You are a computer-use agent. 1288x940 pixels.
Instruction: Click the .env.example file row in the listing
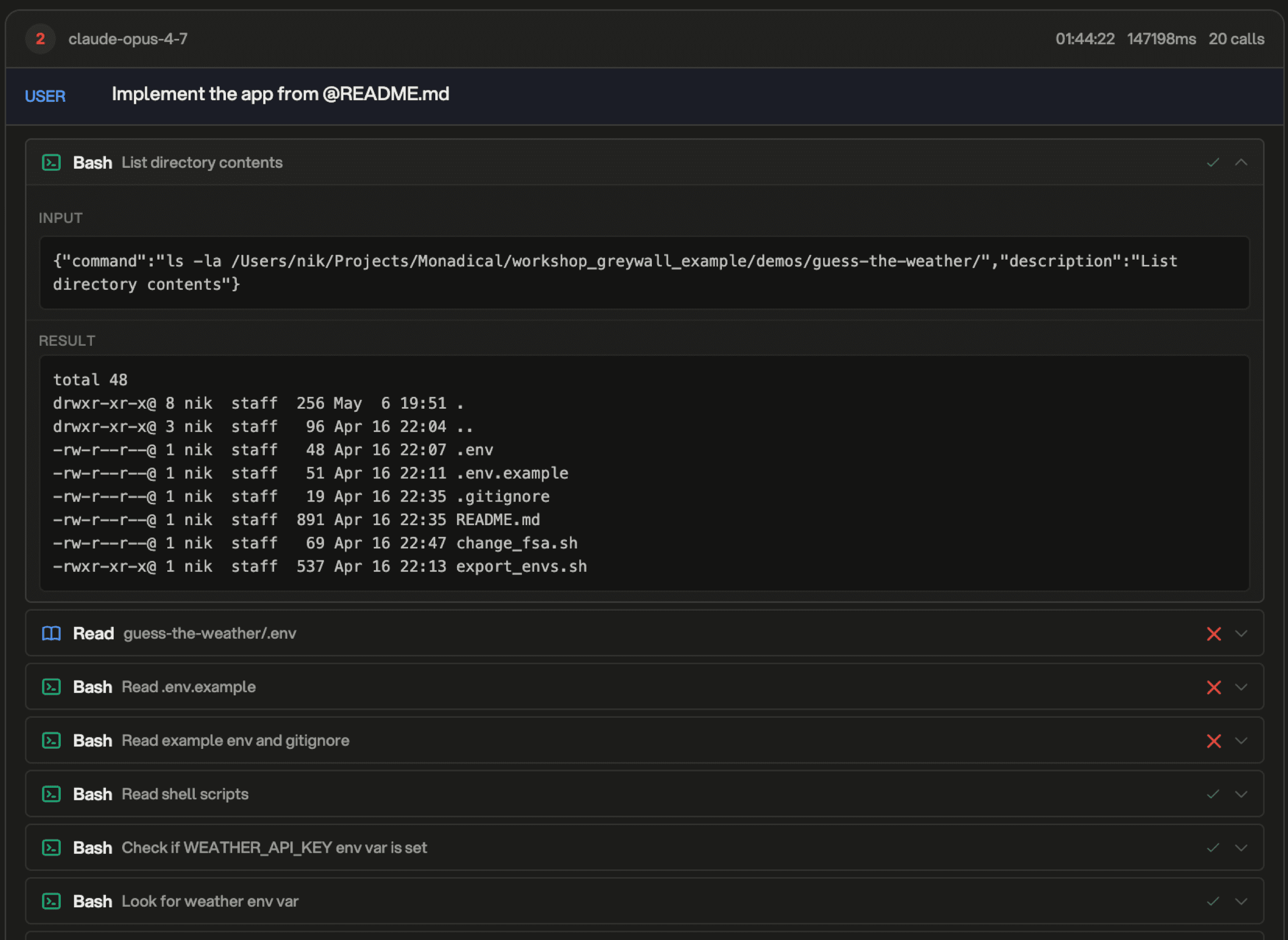[x=311, y=473]
